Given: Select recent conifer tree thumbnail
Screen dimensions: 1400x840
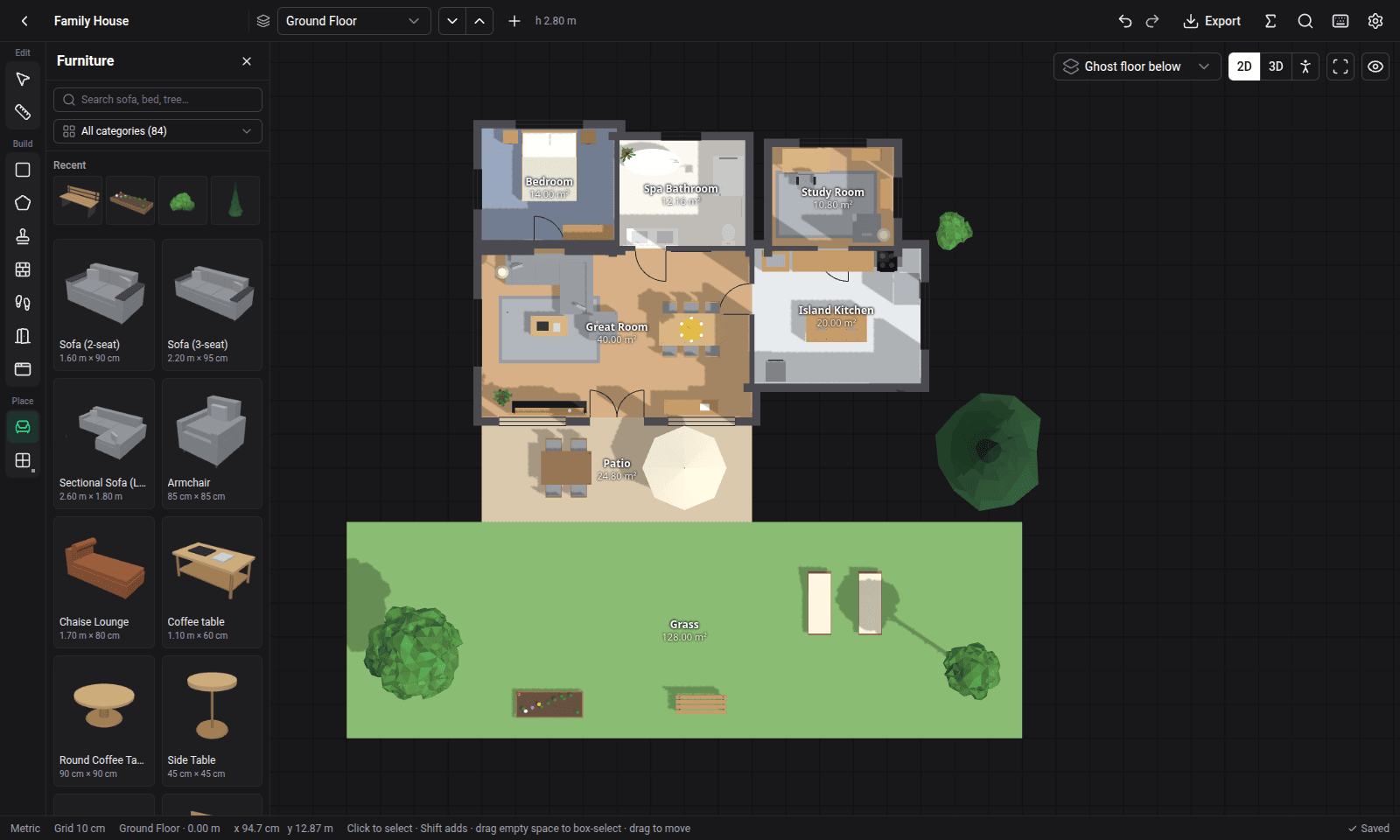Looking at the screenshot, I should coord(235,200).
